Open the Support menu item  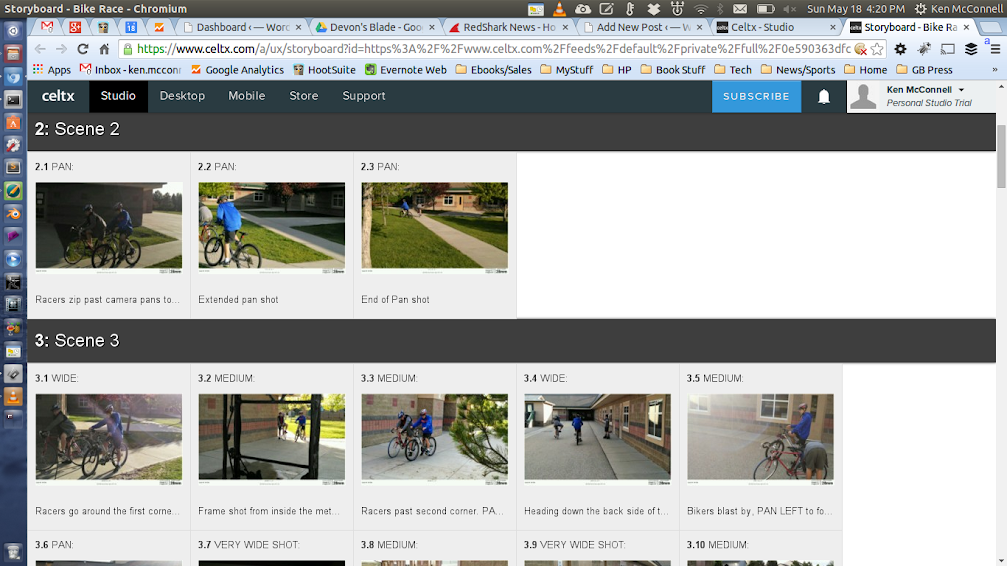pyautogui.click(x=363, y=96)
